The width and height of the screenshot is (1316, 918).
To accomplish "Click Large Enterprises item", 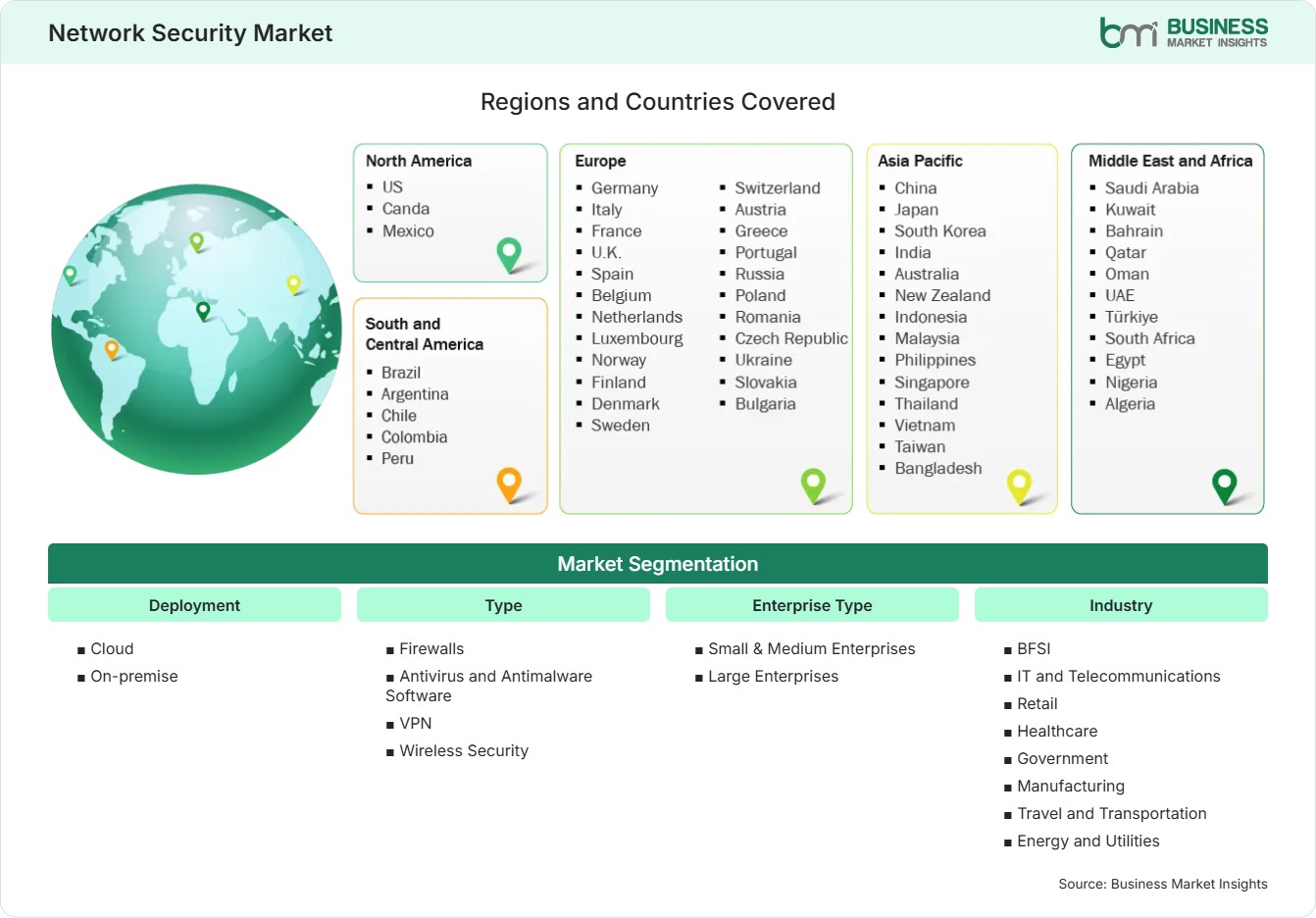I will (774, 677).
